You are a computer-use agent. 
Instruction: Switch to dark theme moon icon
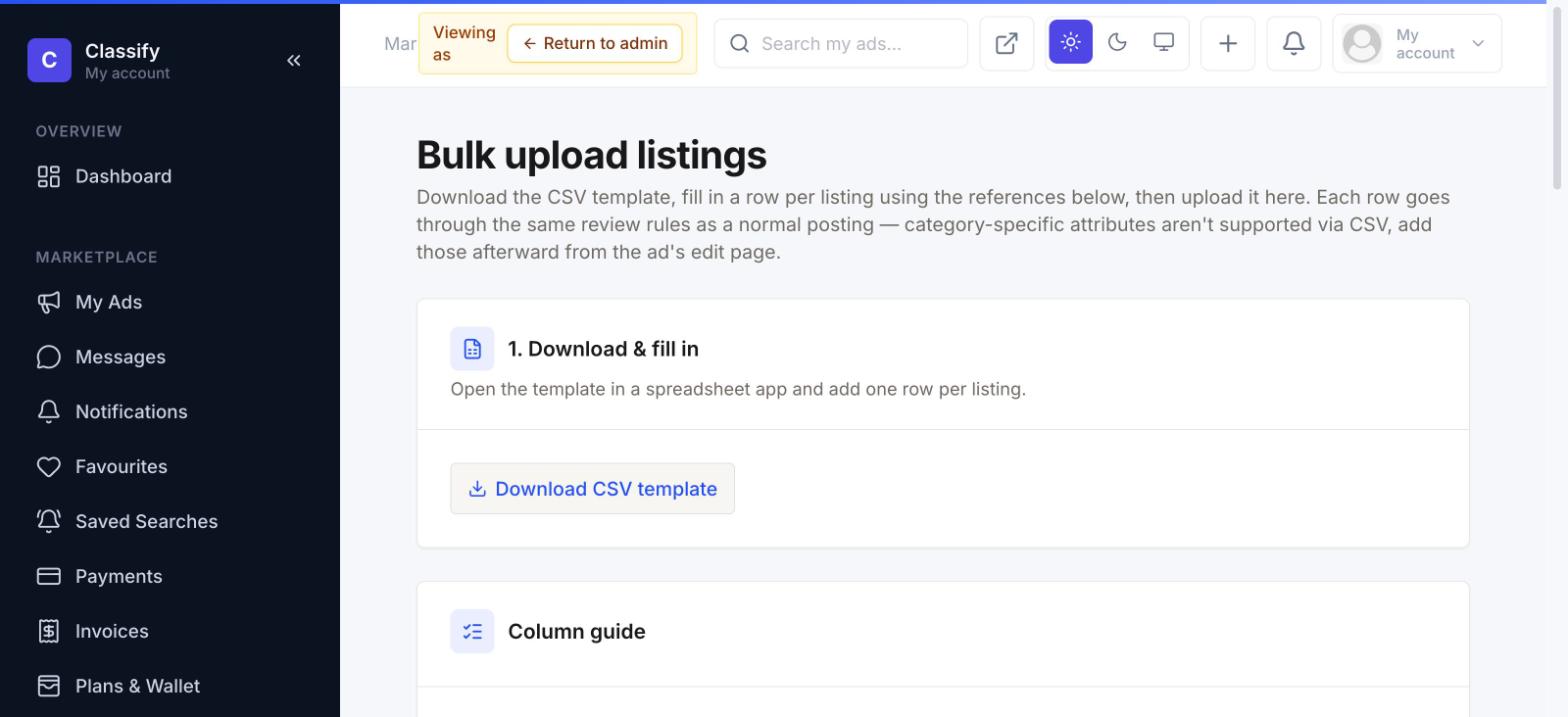[x=1117, y=42]
